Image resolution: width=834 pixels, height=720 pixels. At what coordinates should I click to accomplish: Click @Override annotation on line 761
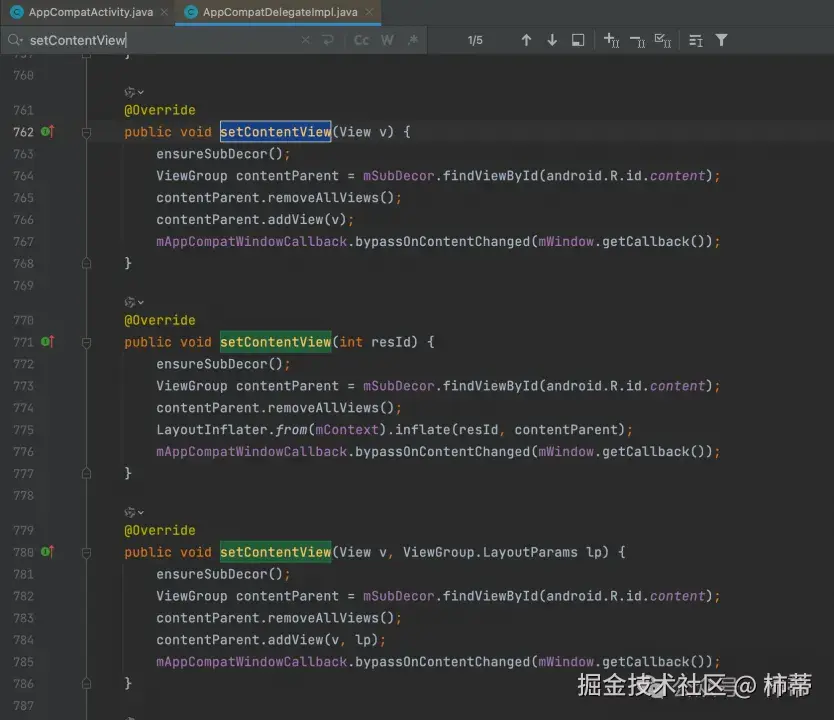[x=160, y=110]
